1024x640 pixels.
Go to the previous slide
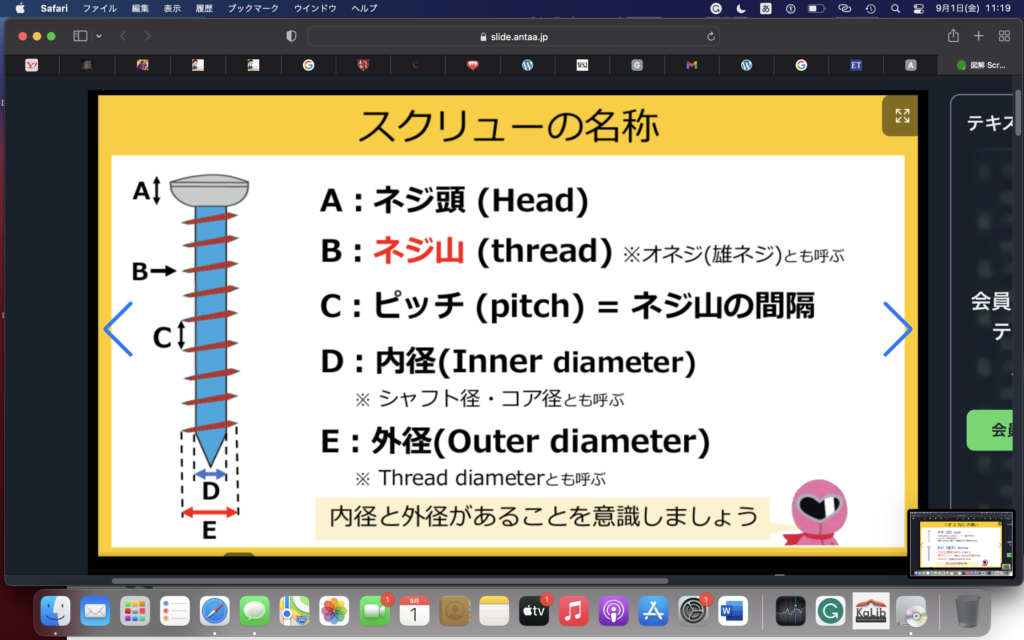click(119, 328)
